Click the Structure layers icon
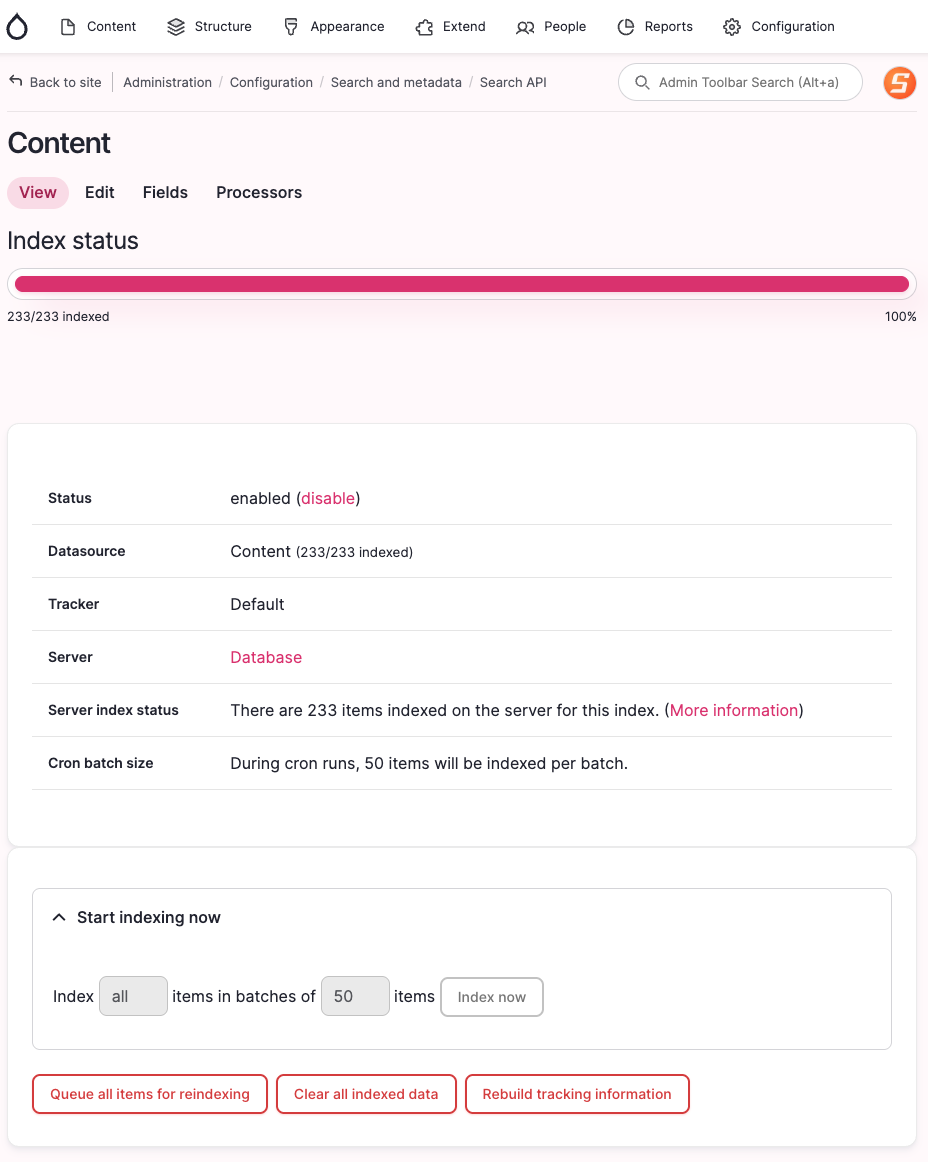Viewport: 928px width, 1162px height. tap(176, 27)
